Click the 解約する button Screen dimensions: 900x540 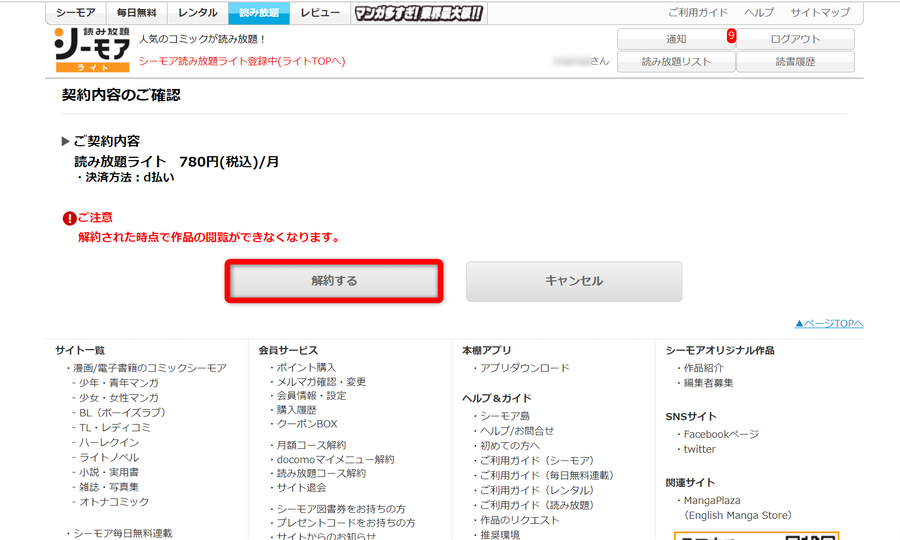[x=334, y=281]
